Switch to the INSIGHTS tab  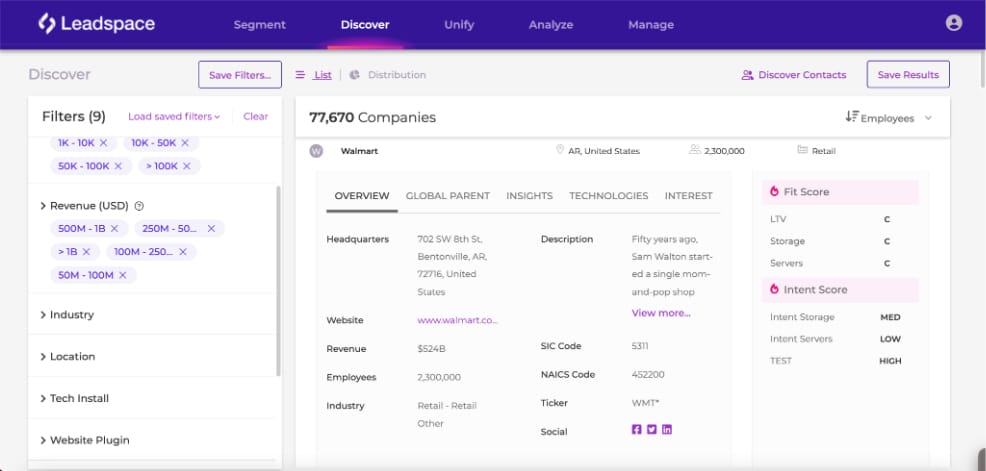[529, 196]
